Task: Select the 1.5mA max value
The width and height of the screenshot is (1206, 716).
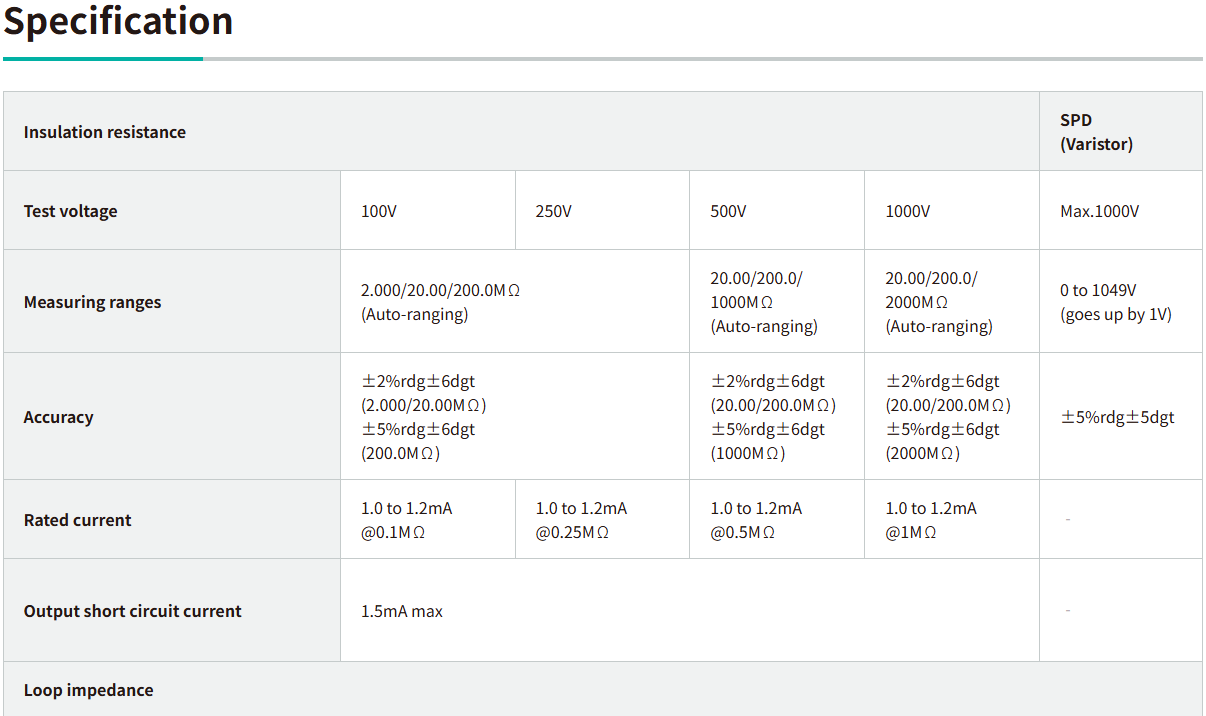Action: click(x=401, y=611)
